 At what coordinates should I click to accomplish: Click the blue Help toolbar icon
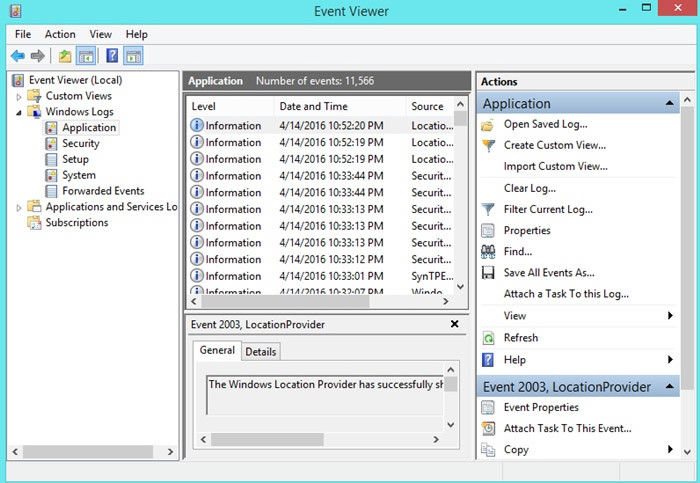click(112, 56)
